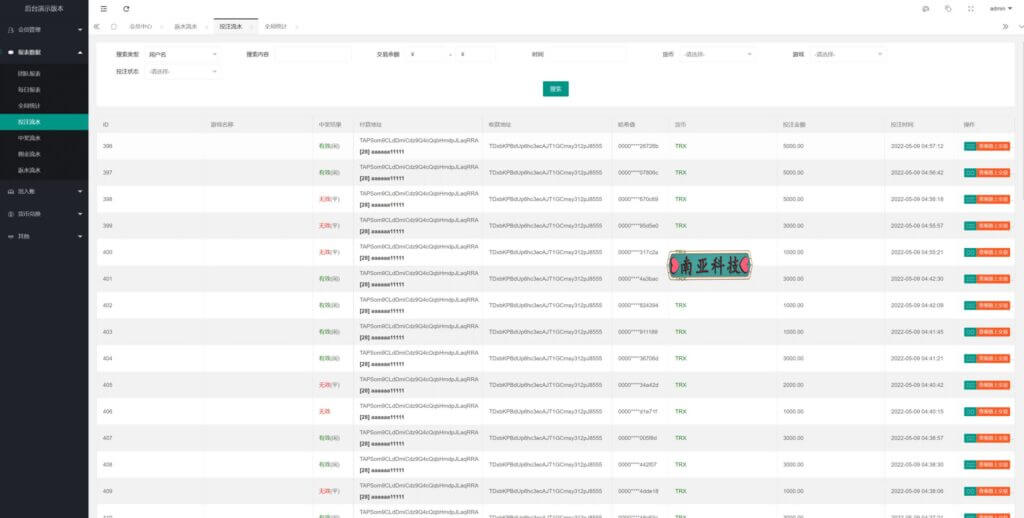
Task: Open the admin user dropdown
Action: pyautogui.click(x=1000, y=9)
